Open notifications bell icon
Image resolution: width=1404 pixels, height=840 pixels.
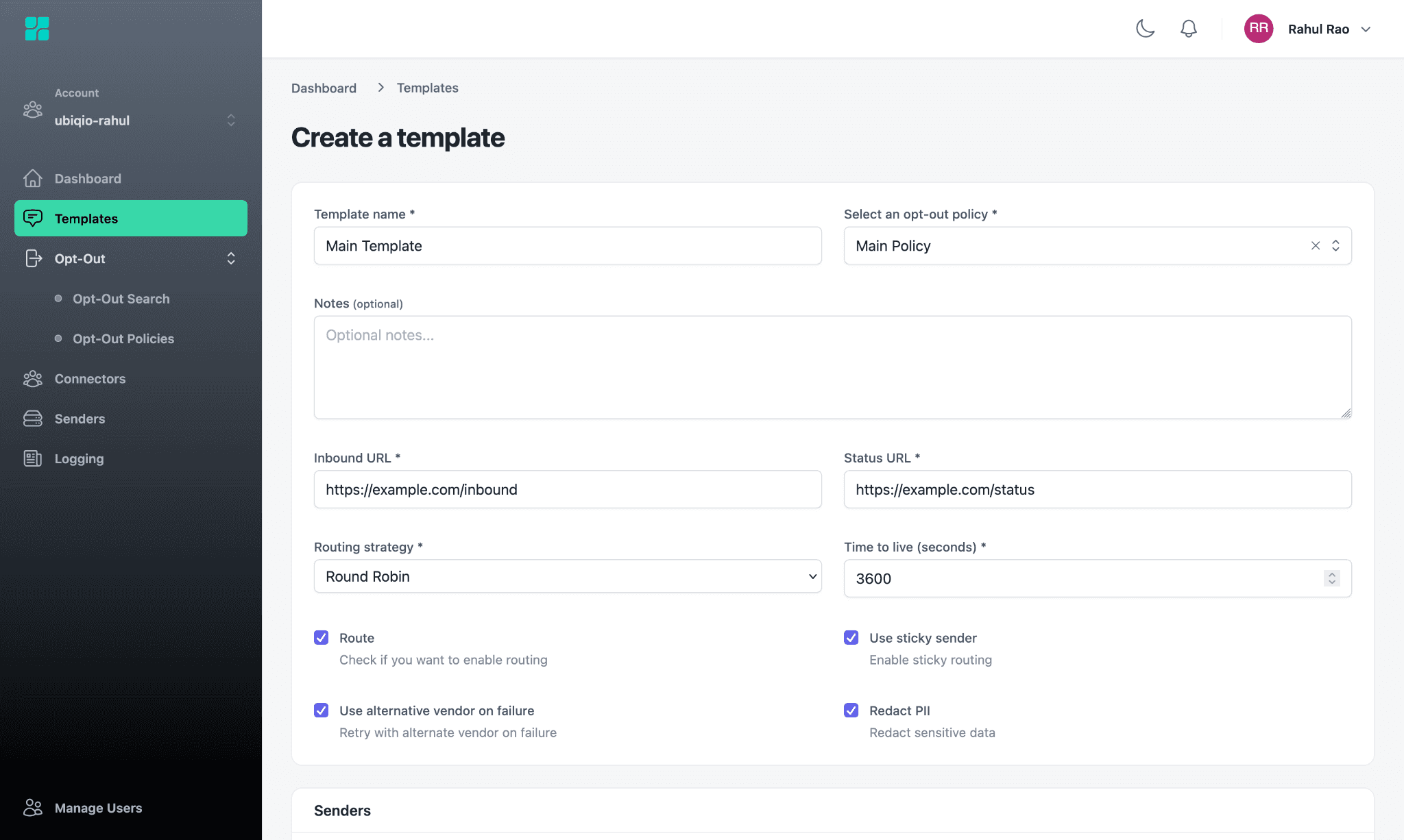click(1188, 29)
